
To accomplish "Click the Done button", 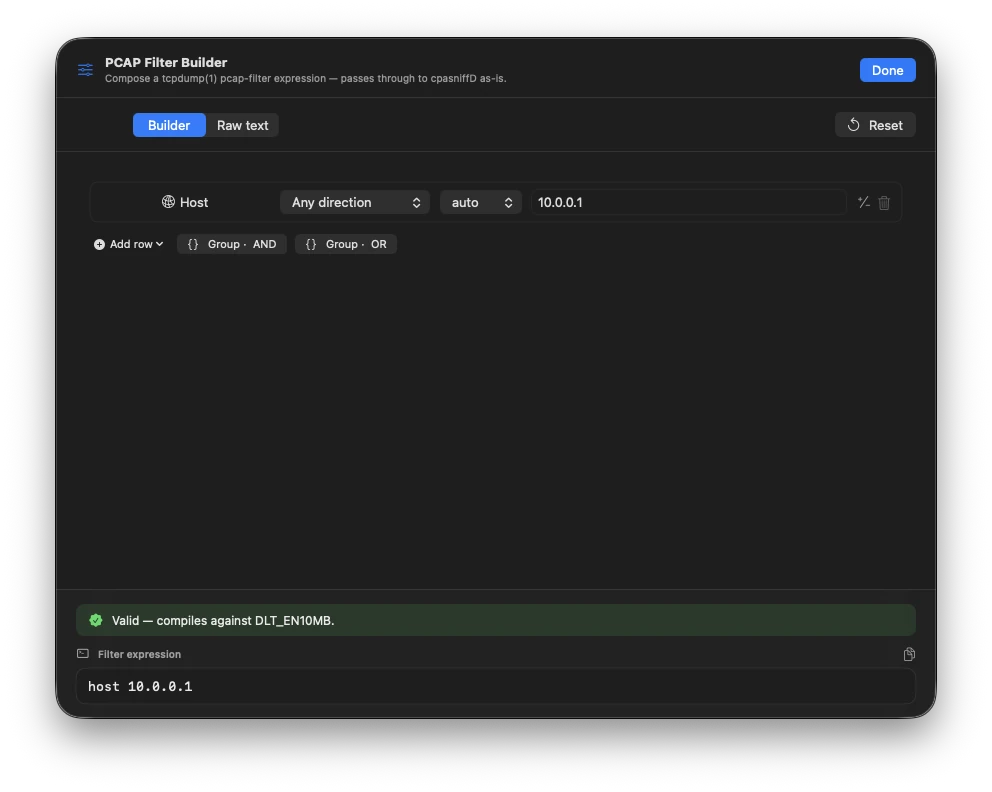I will pyautogui.click(x=886, y=70).
